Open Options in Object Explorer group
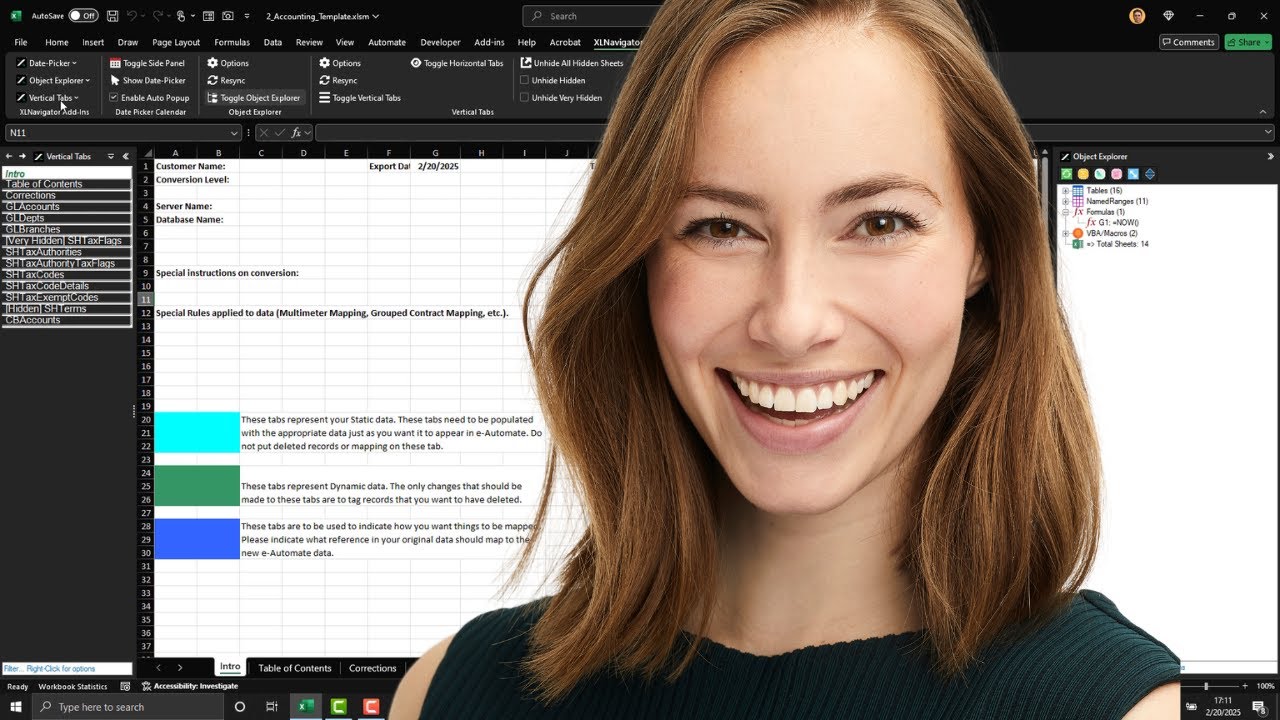Screen dimensions: 1280x720 228,63
